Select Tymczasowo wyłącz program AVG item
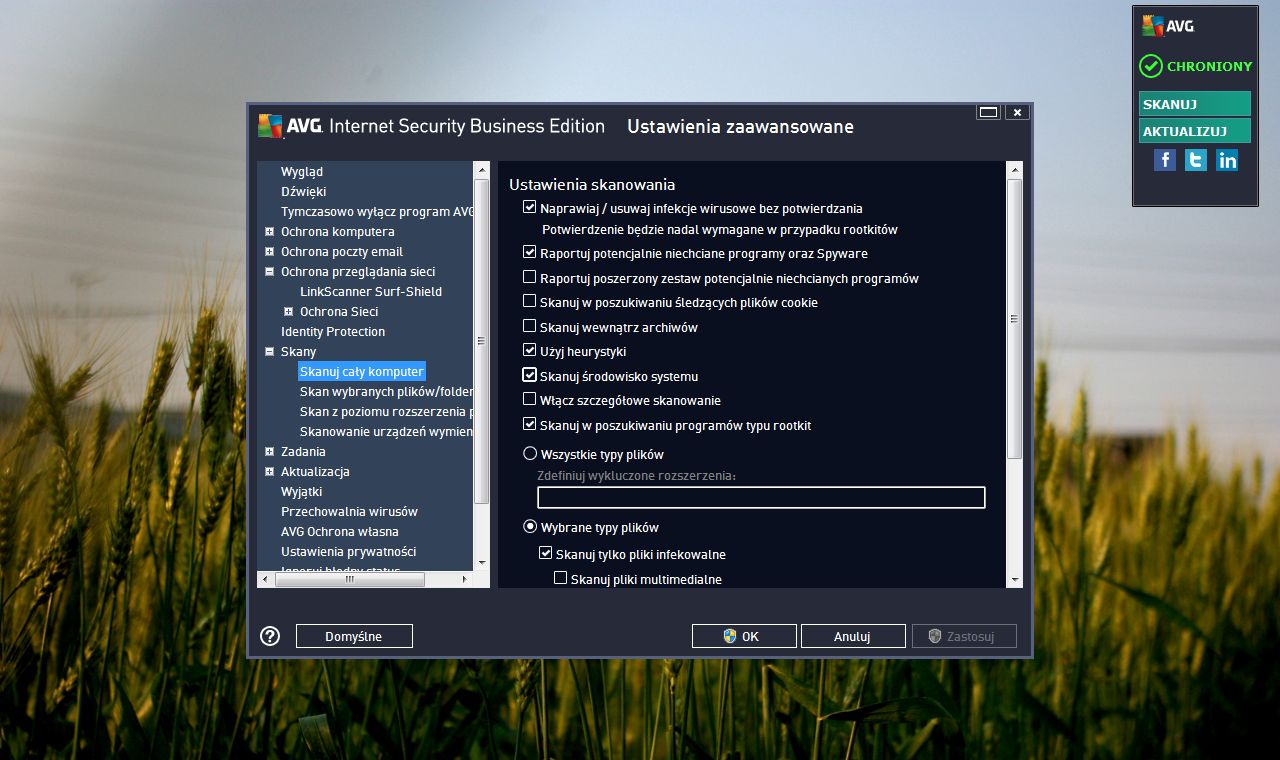Viewport: 1280px width, 760px height. [x=377, y=212]
